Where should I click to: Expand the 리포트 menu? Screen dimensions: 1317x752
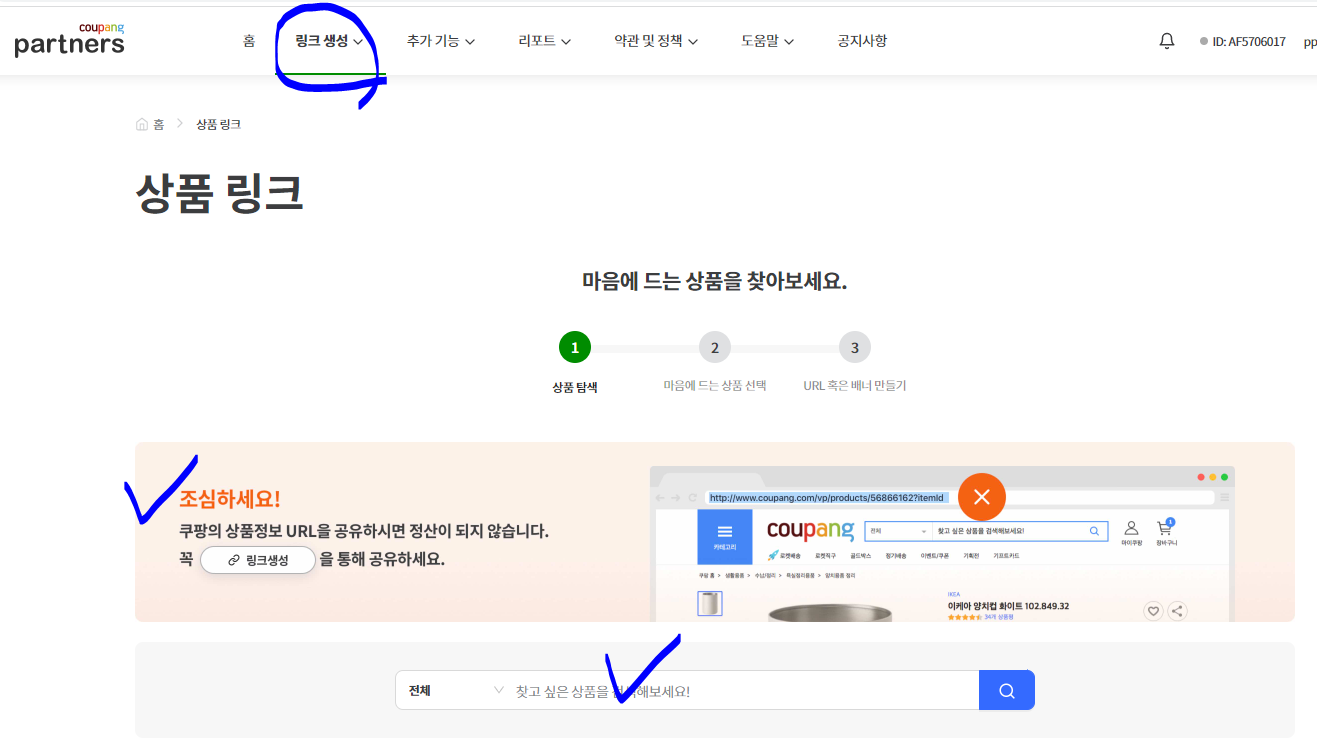tap(545, 41)
